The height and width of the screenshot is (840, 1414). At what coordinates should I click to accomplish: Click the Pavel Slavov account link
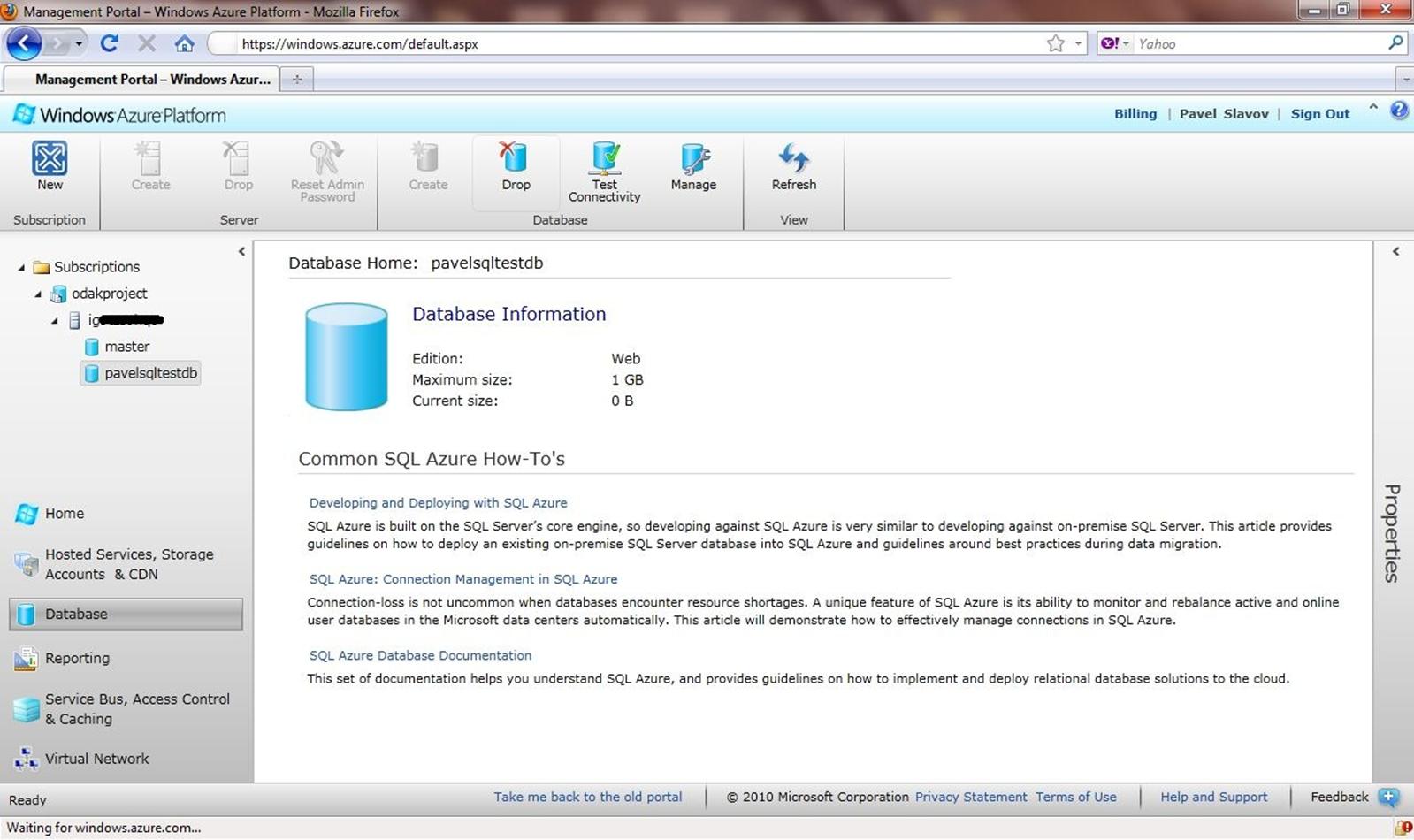[1224, 114]
